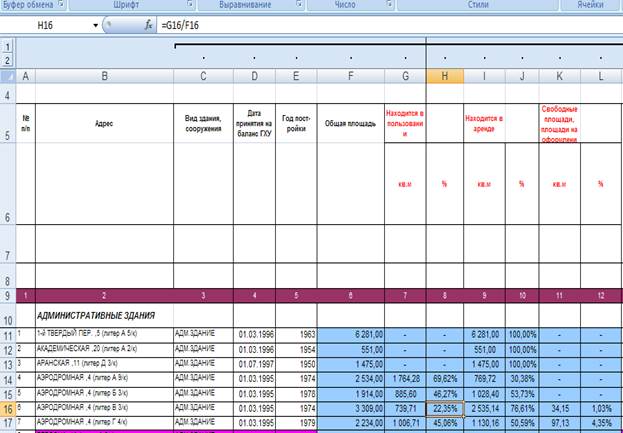
Task: Expand the outline to level 2
Action: click(x=9, y=60)
